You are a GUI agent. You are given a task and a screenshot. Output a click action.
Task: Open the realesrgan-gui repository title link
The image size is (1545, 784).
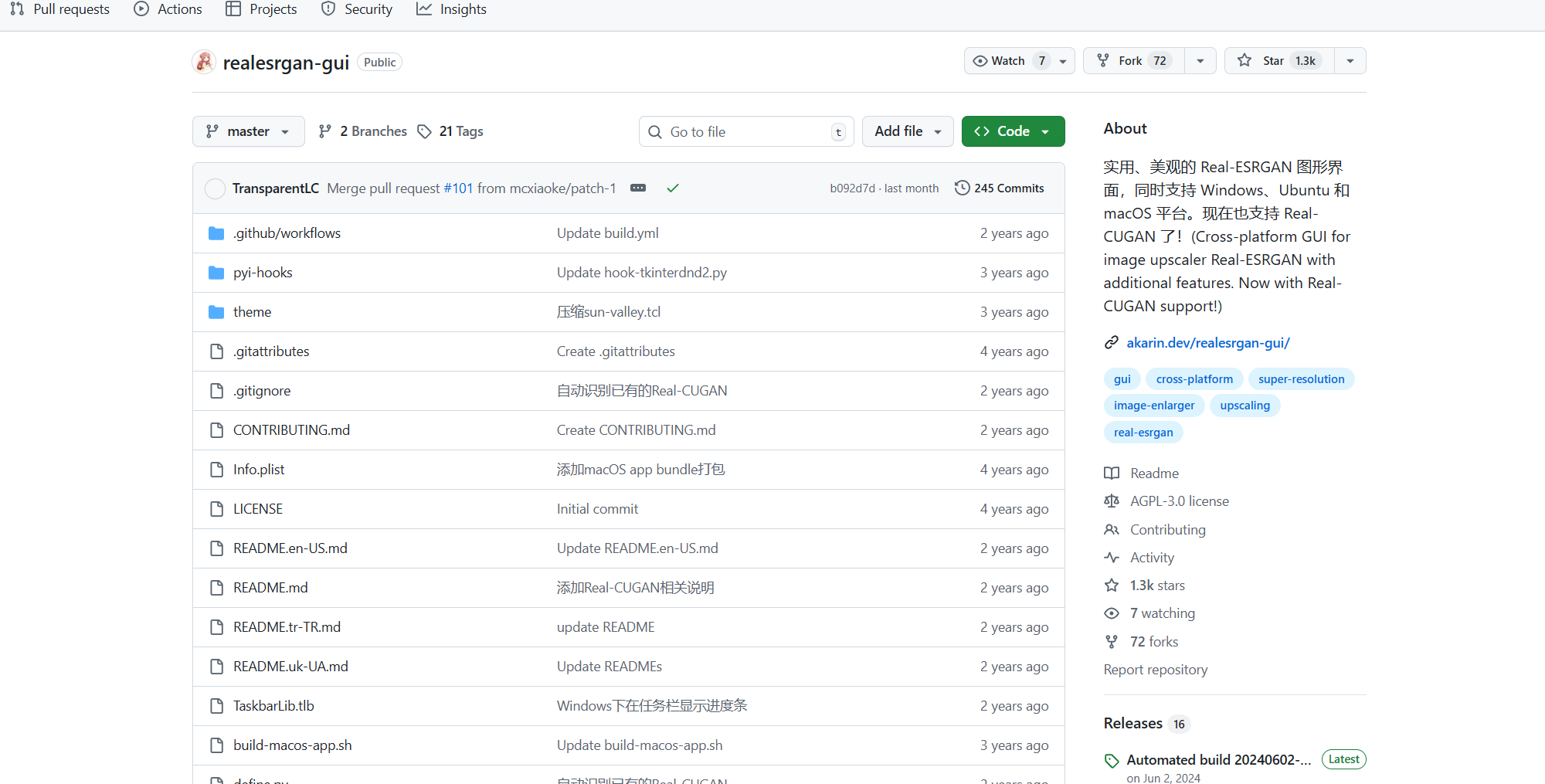point(286,63)
